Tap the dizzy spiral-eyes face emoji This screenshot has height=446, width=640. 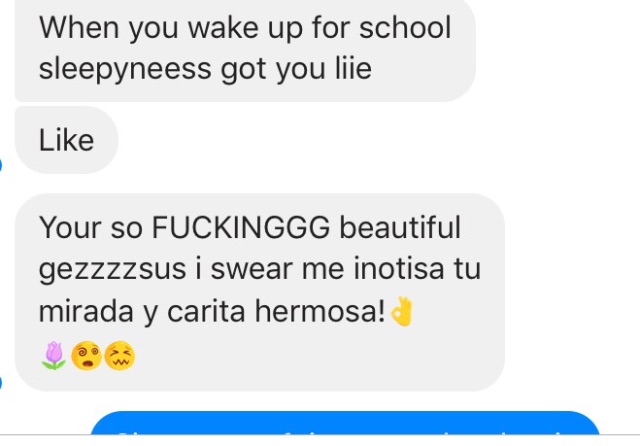point(87,356)
